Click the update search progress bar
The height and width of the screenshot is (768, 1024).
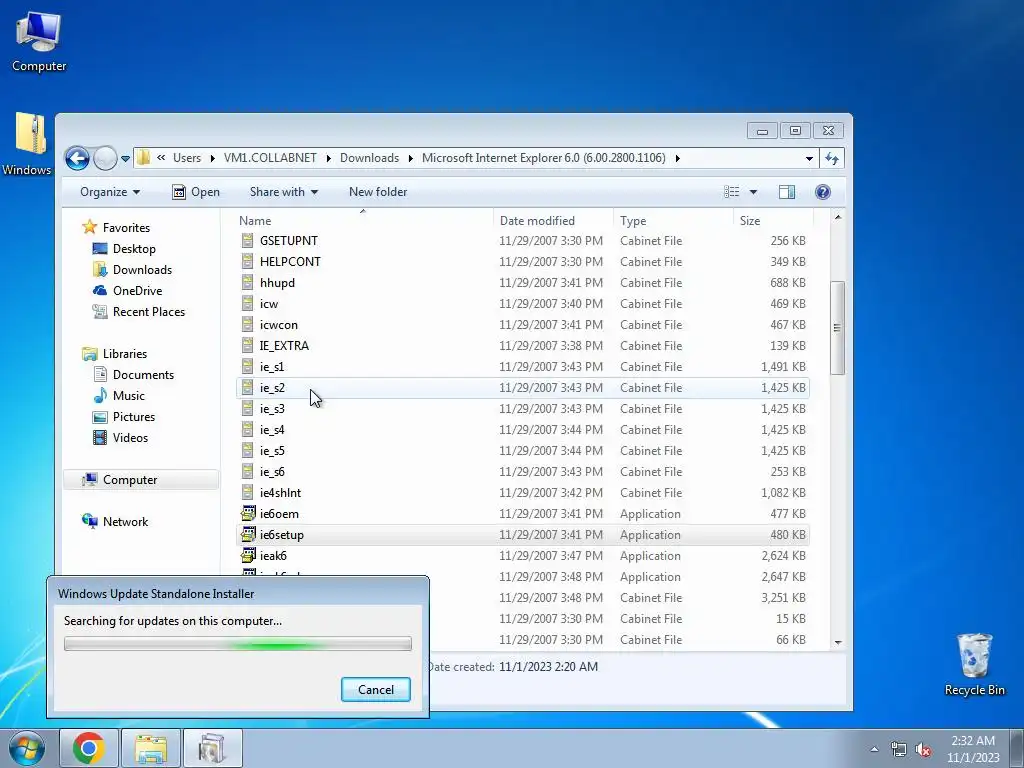coord(238,644)
